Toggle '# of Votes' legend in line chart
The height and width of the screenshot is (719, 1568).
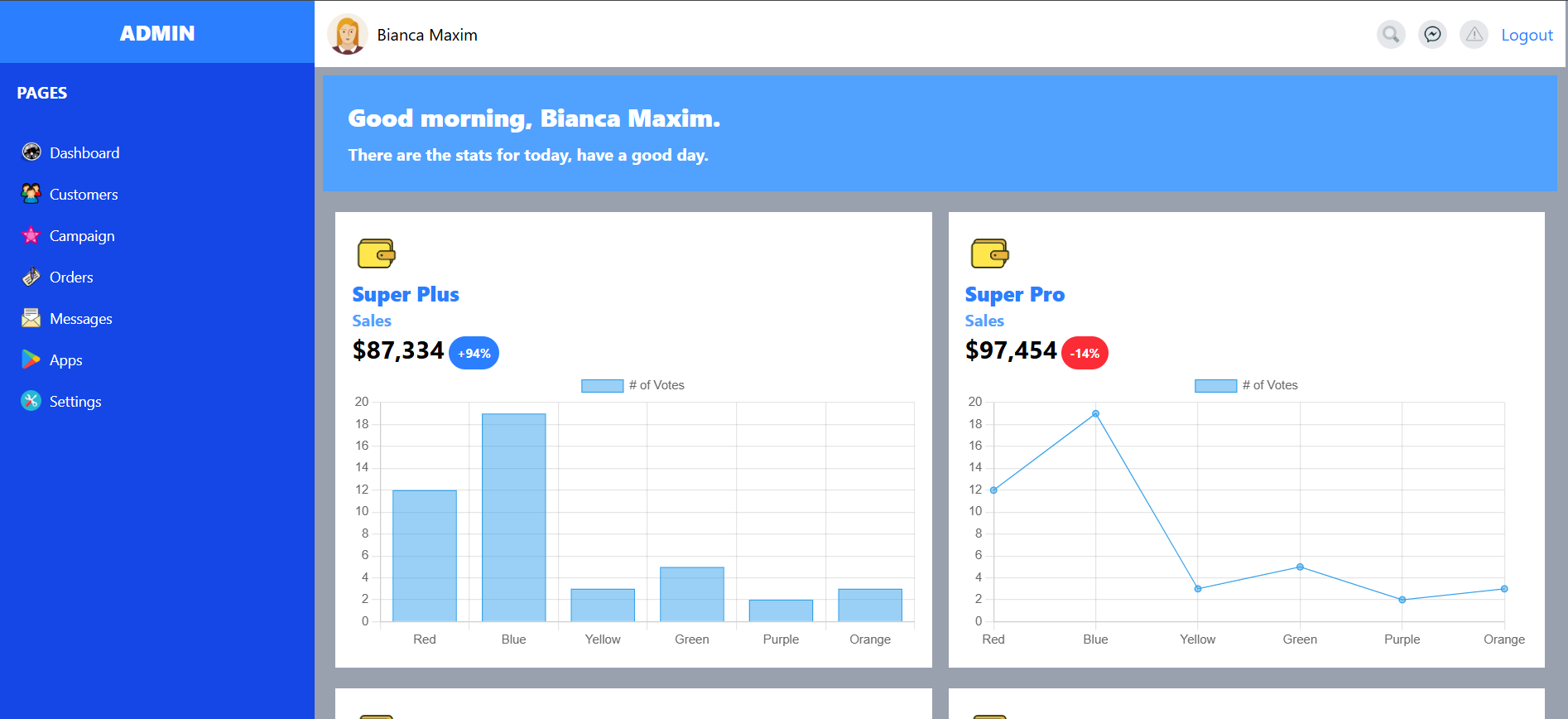point(1247,385)
